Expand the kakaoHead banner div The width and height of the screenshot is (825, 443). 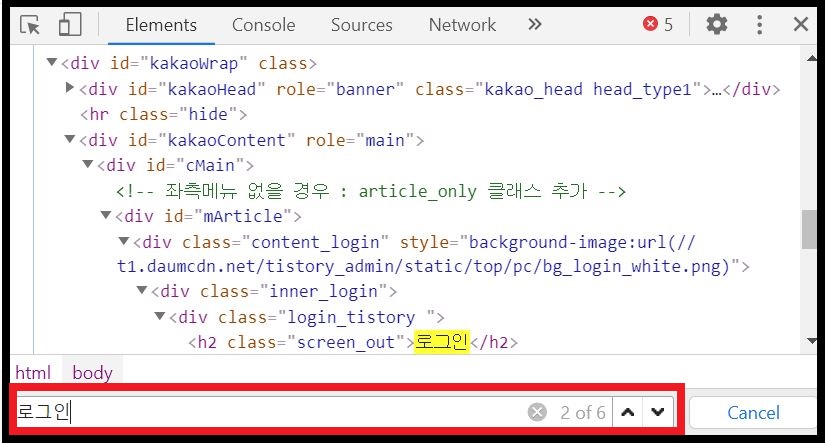pyautogui.click(x=69, y=87)
